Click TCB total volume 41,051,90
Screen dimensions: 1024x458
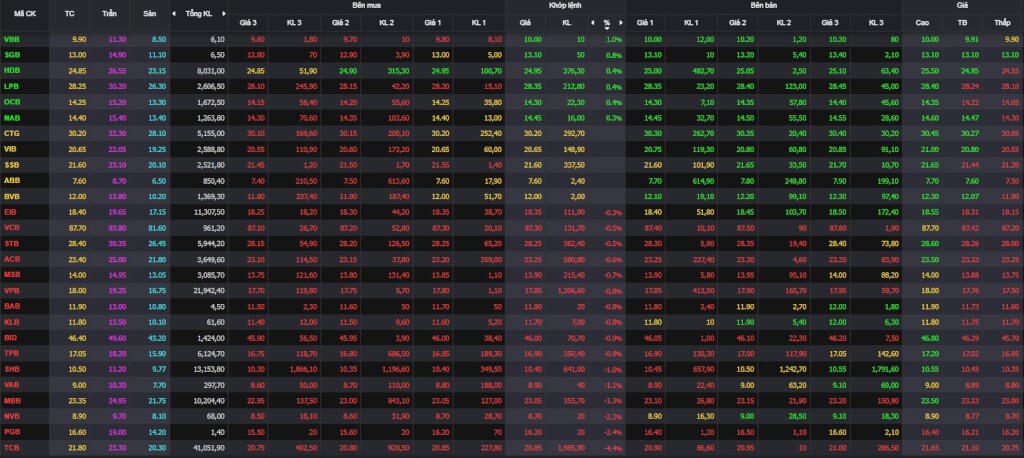click(210, 448)
